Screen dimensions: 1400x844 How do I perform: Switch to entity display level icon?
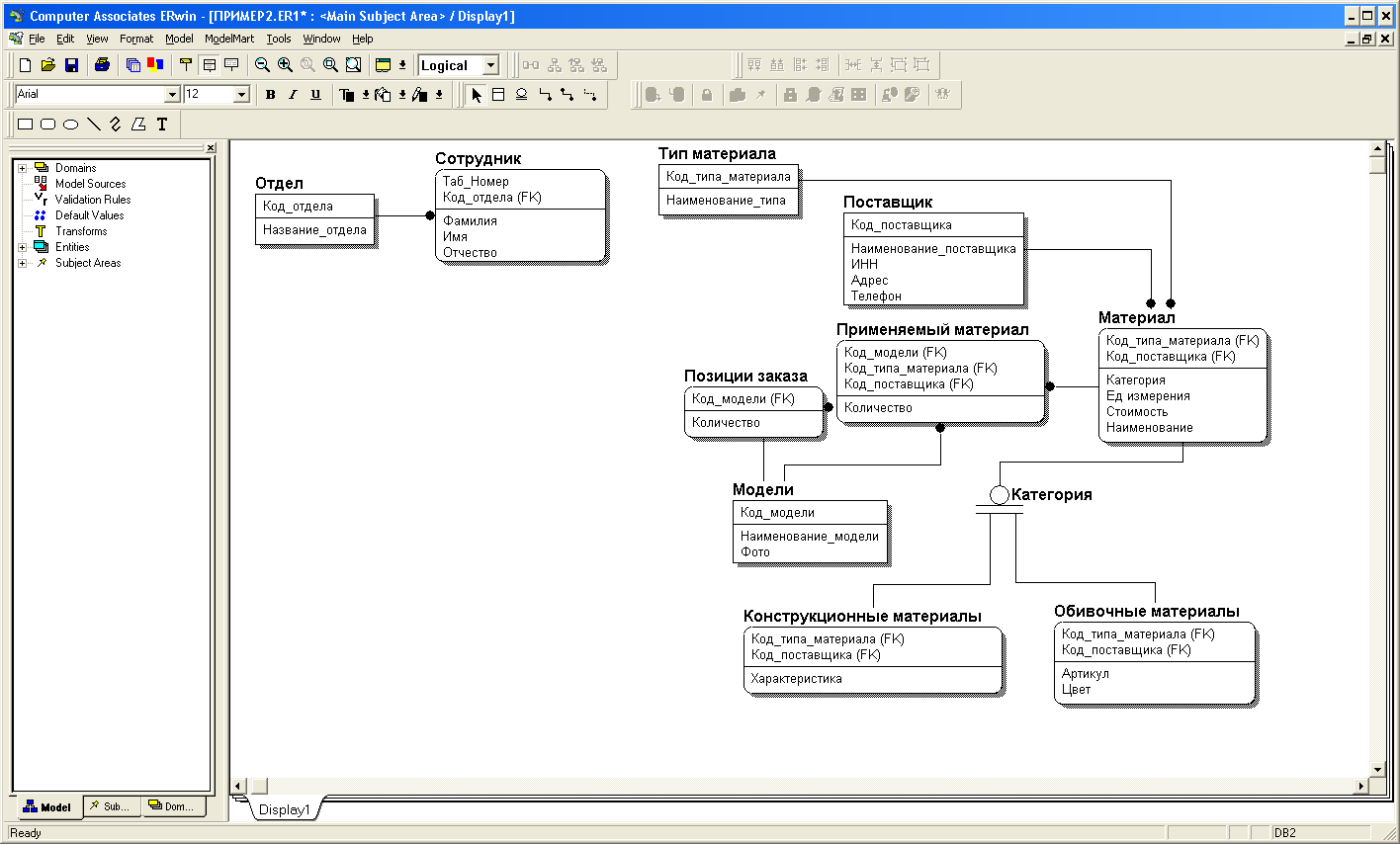click(186, 65)
